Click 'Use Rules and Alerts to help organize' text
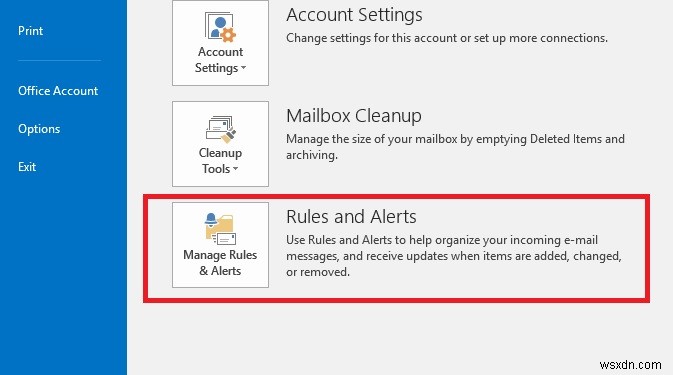 point(454,256)
